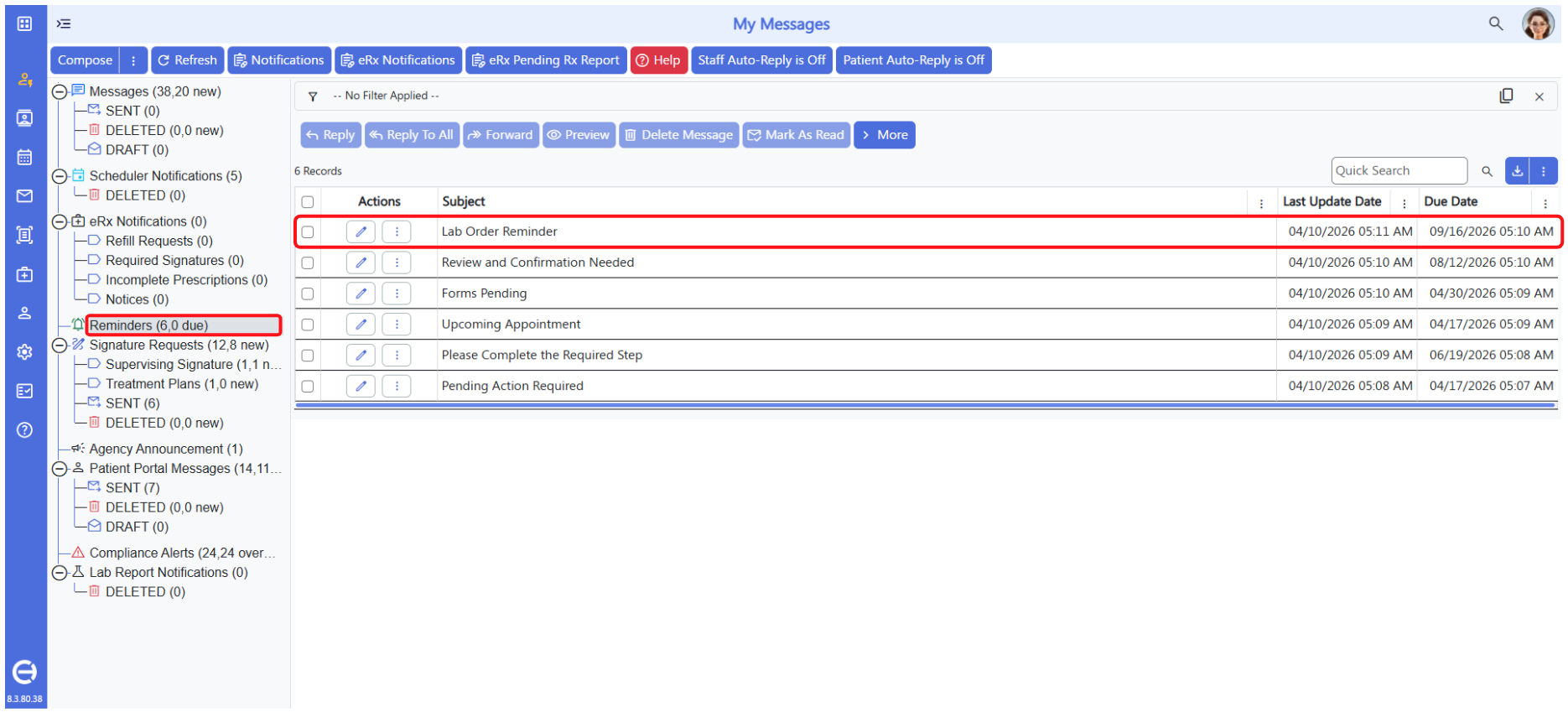Toggle Staff Auto-Reply is Off

(761, 60)
